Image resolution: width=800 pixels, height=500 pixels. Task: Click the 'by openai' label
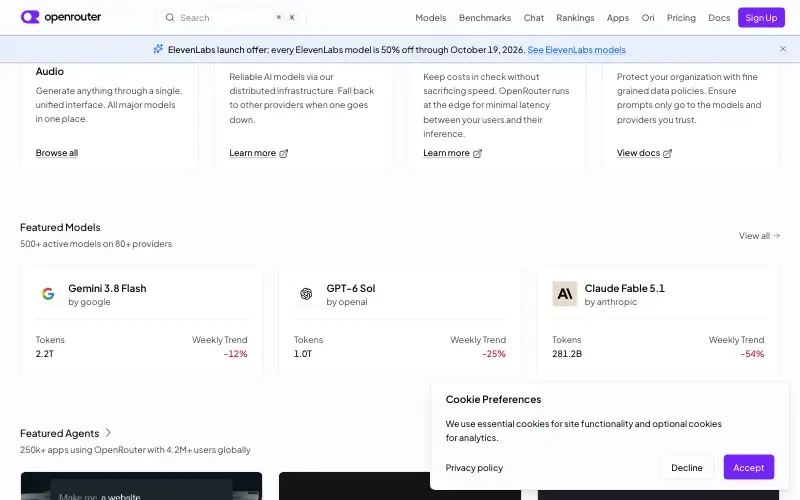tap(347, 302)
